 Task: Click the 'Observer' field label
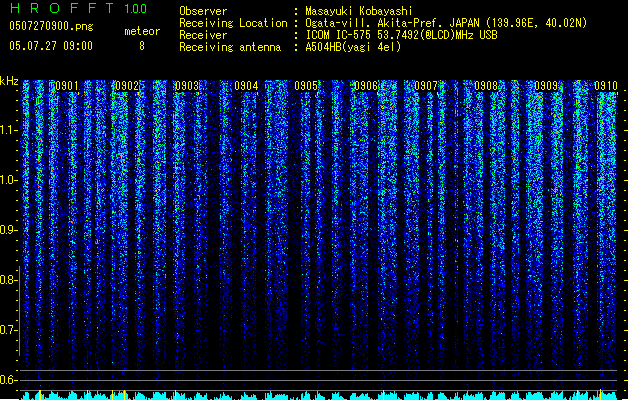[x=203, y=11]
